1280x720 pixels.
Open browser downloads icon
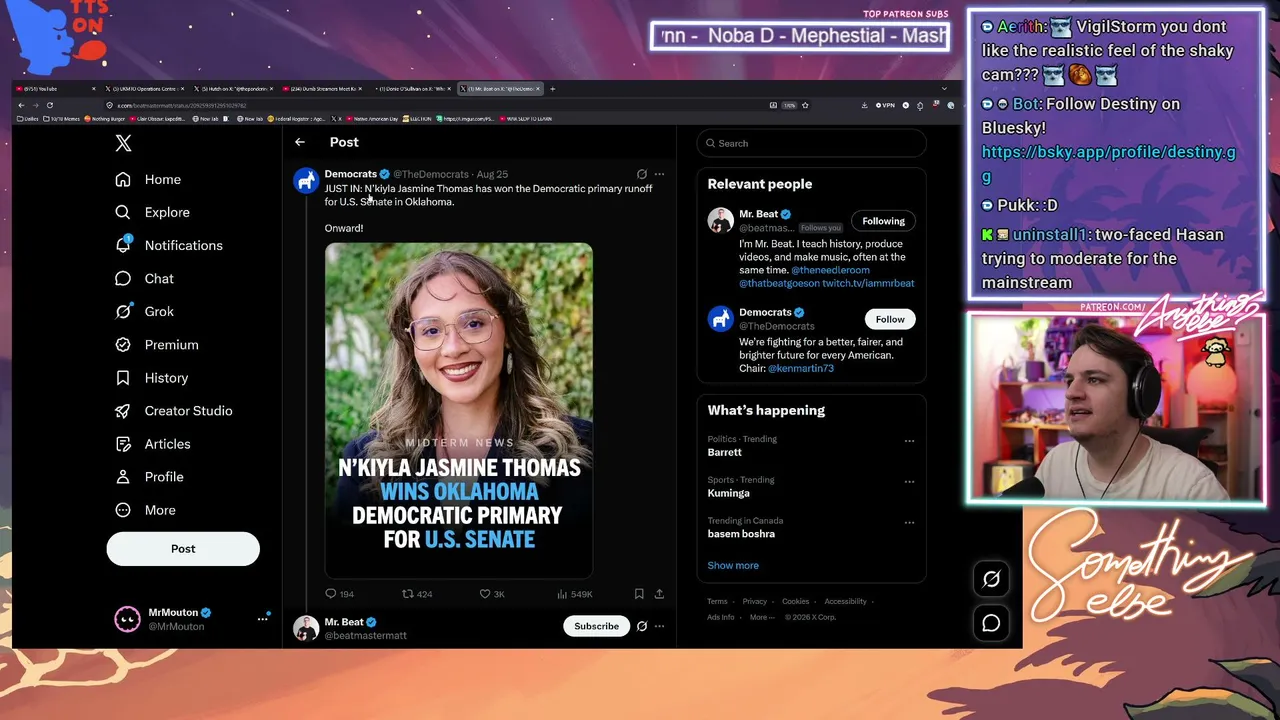864,105
